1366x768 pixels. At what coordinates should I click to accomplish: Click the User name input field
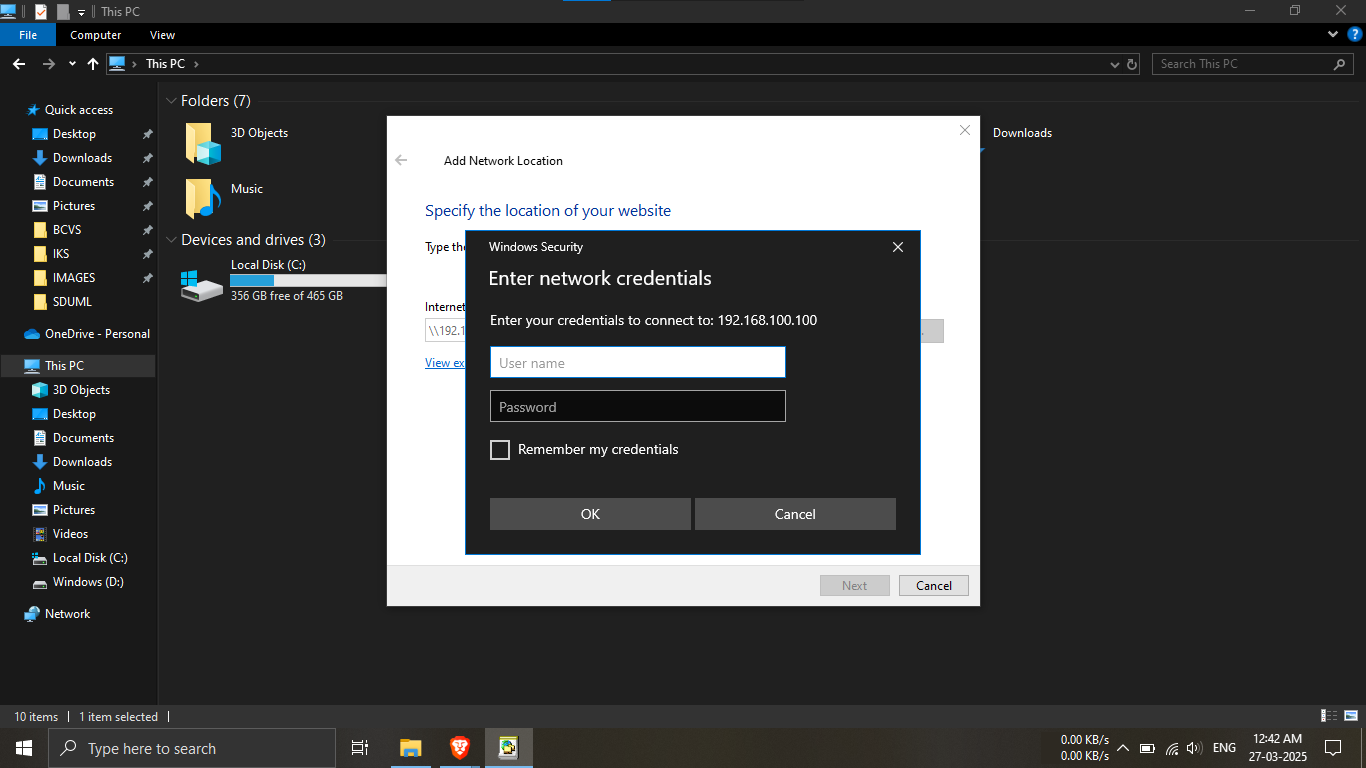tap(637, 363)
